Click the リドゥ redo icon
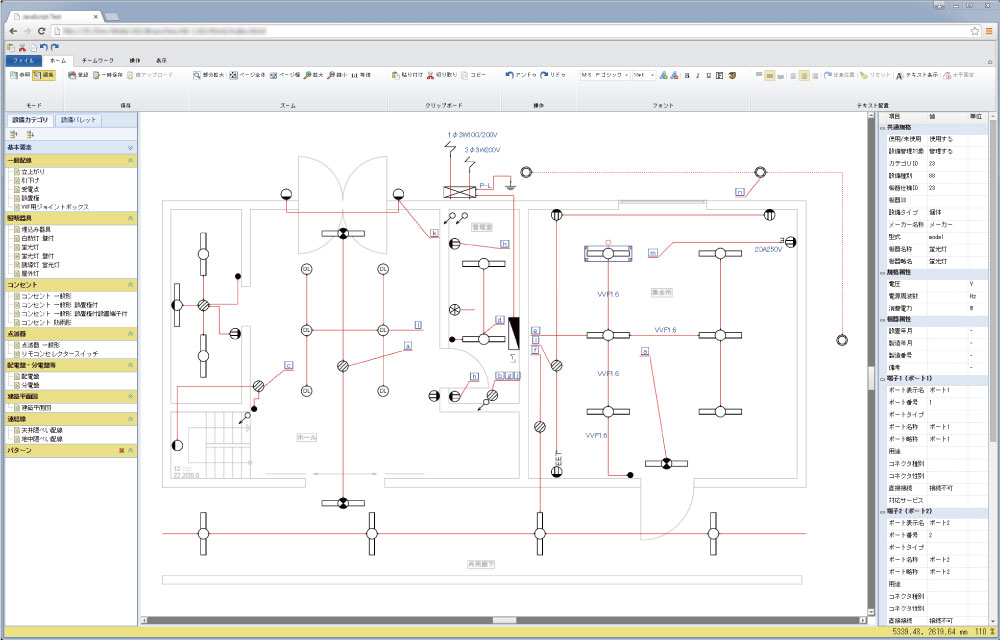This screenshot has height=640, width=1000. point(545,75)
